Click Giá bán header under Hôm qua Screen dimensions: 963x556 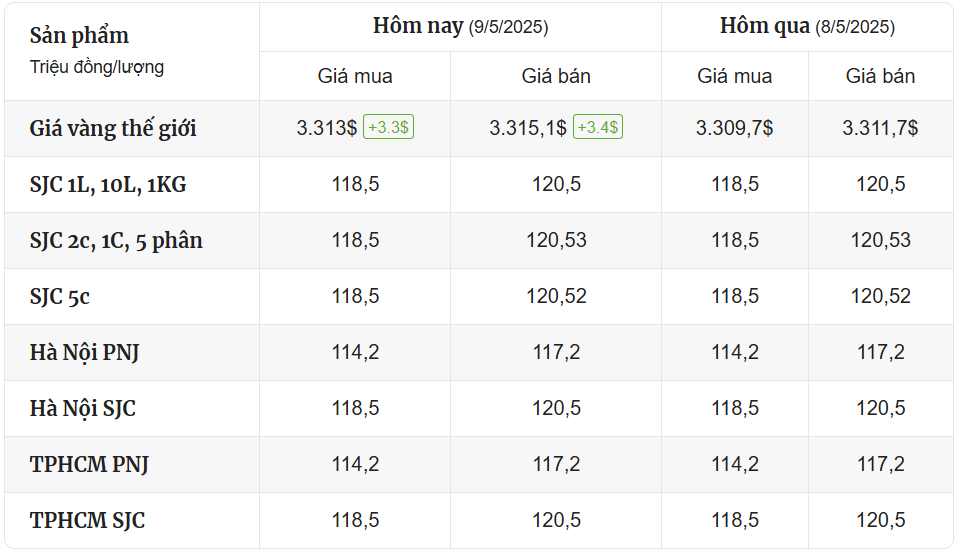pyautogui.click(x=880, y=76)
